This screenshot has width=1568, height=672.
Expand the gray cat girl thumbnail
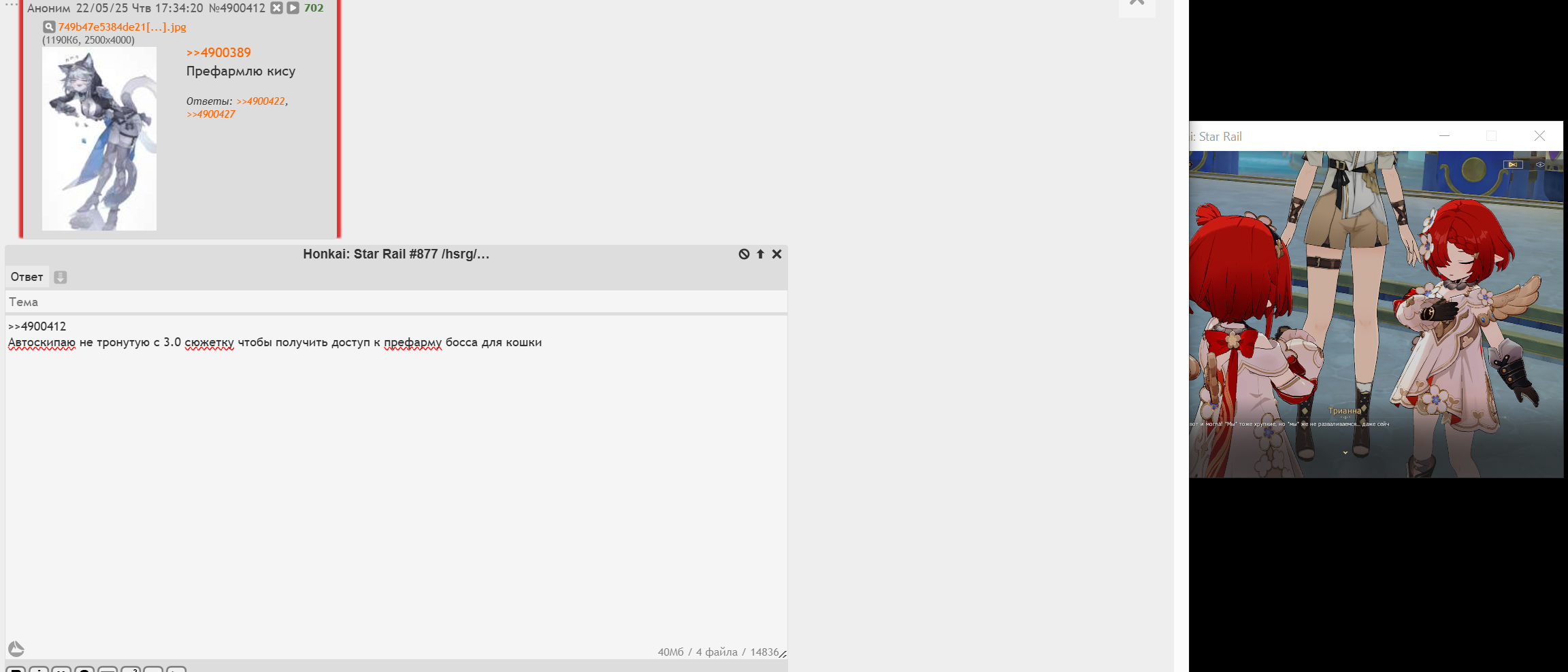pyautogui.click(x=99, y=139)
